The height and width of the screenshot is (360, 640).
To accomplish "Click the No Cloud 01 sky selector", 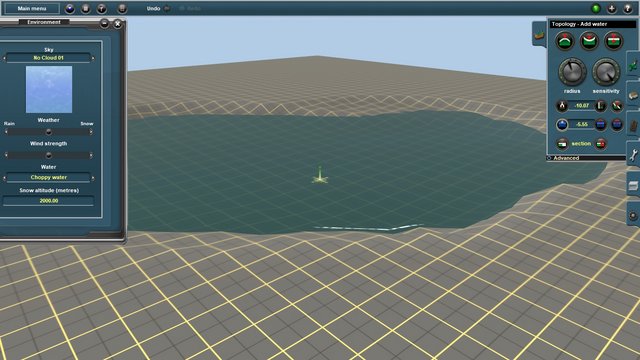I will (x=49, y=58).
